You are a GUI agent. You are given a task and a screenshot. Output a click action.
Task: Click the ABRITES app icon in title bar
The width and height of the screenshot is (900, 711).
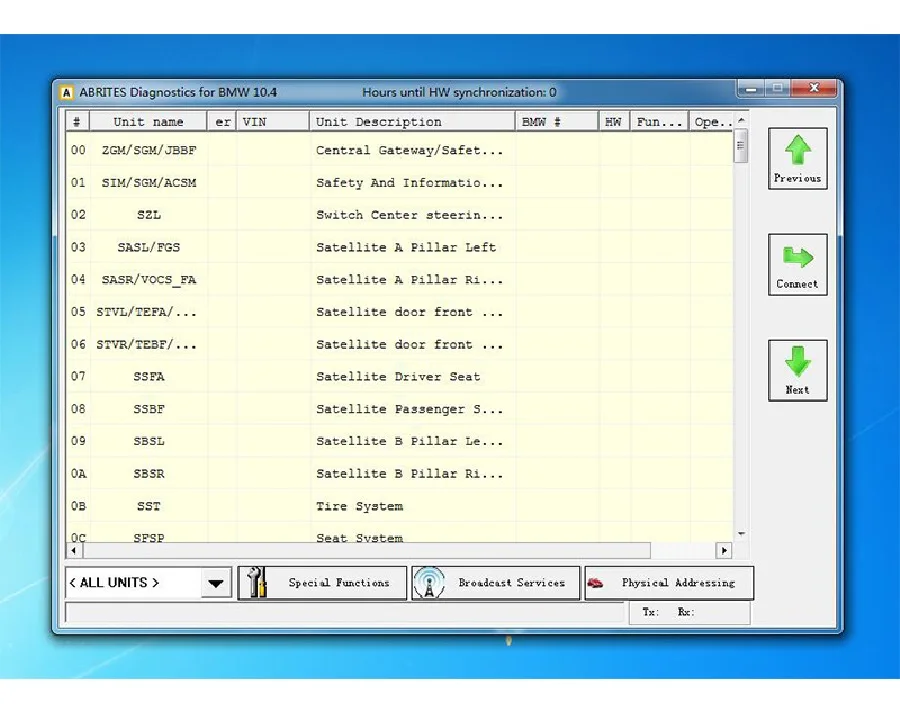(67, 92)
